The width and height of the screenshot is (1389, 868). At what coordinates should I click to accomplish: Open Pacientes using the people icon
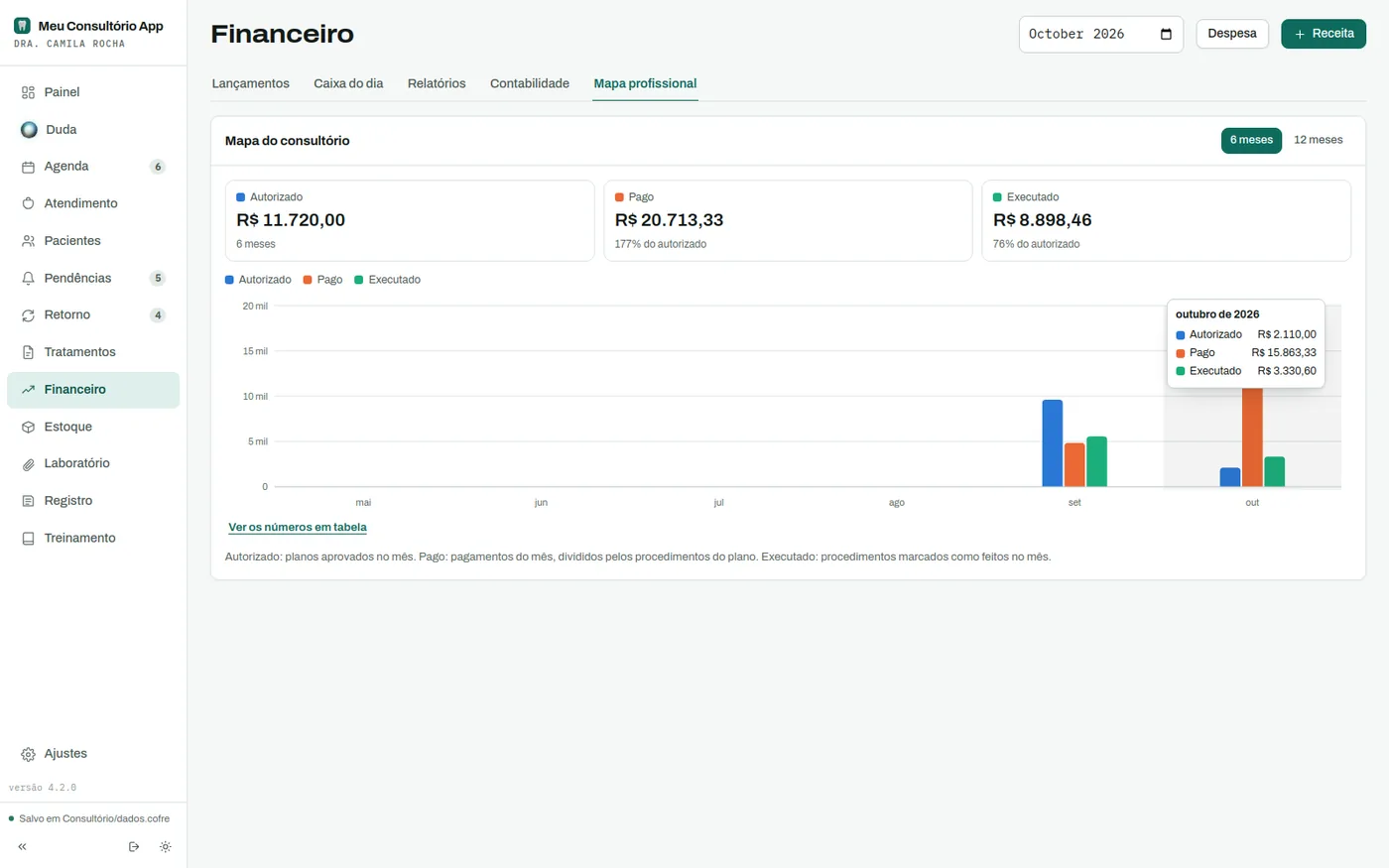[28, 241]
